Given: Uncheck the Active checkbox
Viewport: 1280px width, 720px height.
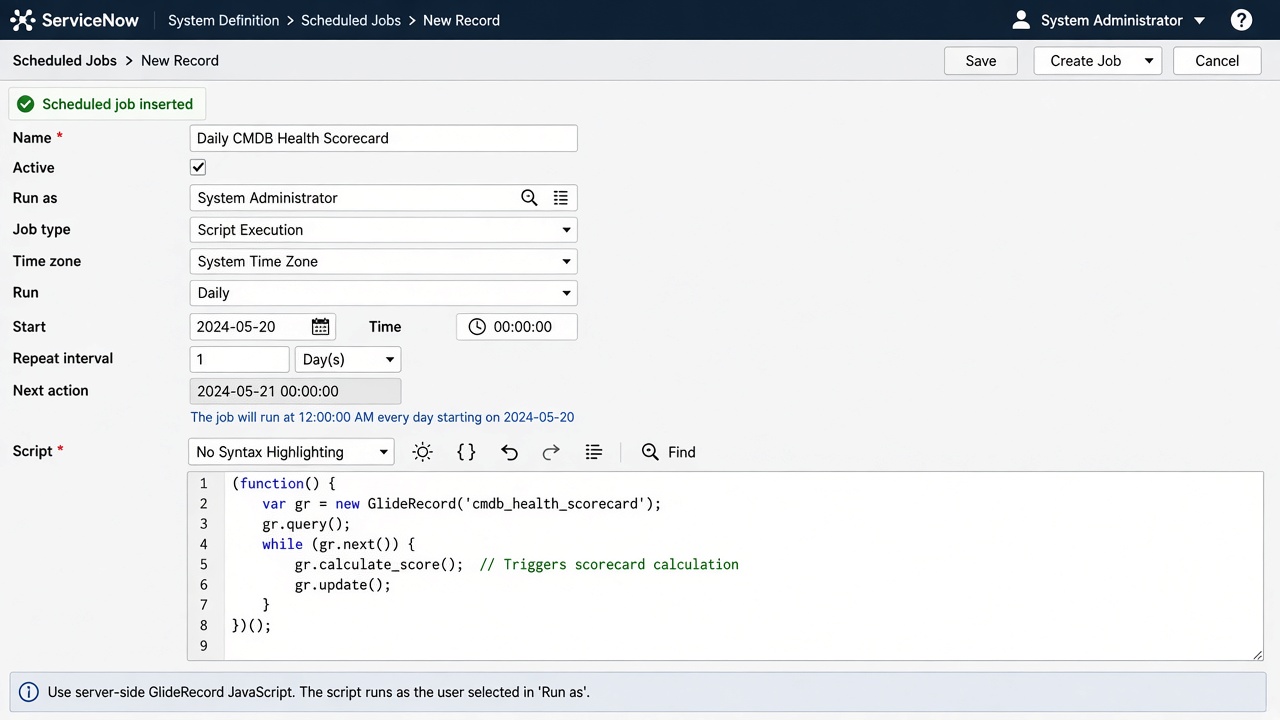Looking at the screenshot, I should 198,168.
